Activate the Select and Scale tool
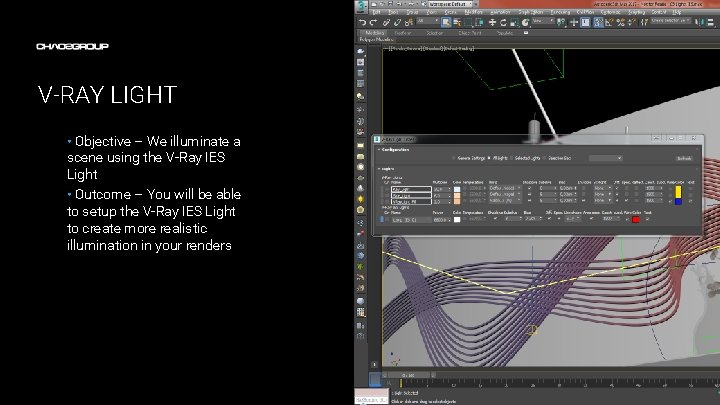Screen dimensions: 720x405 coord(514,22)
